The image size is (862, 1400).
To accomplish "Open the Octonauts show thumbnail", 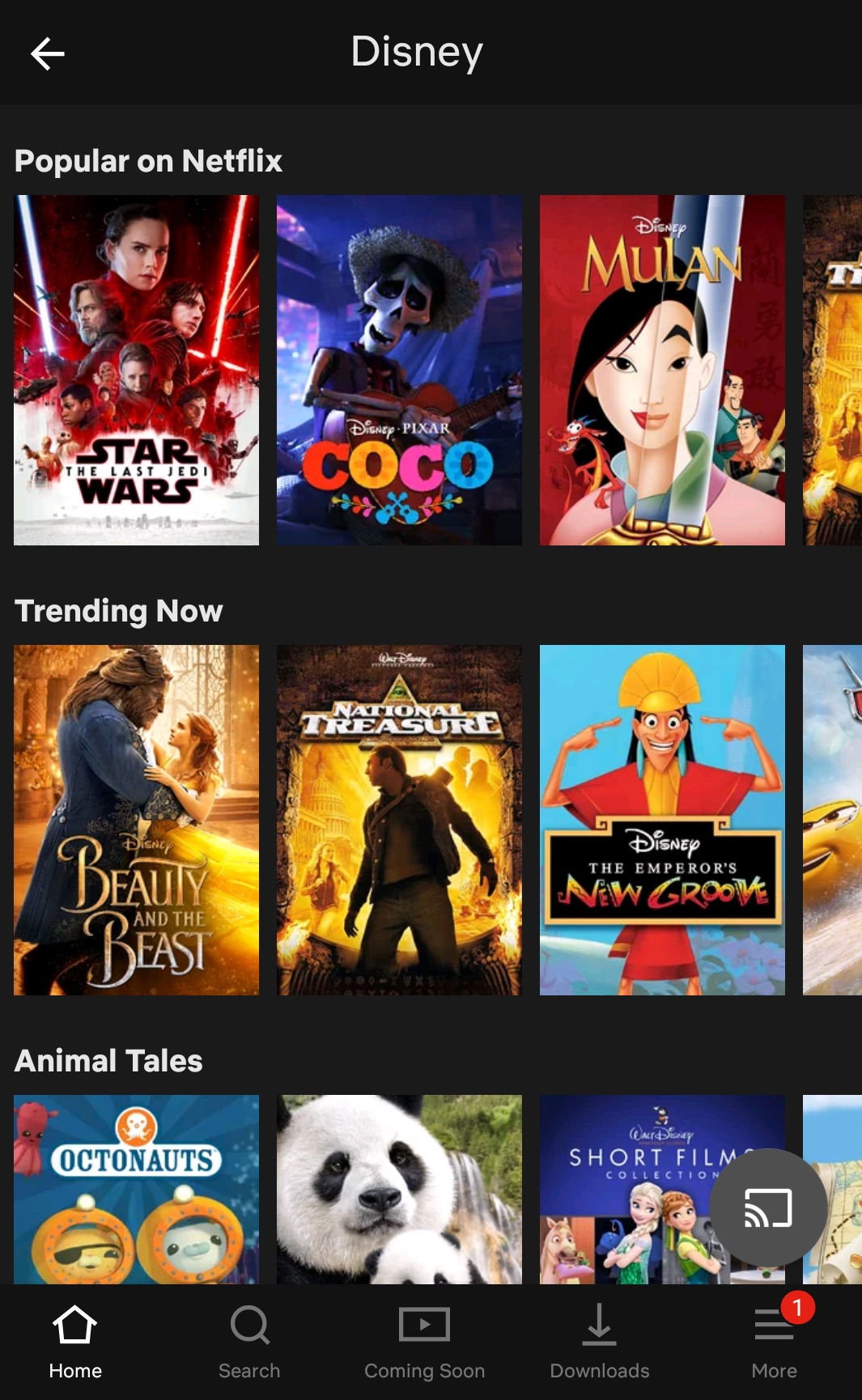I will pos(136,1189).
